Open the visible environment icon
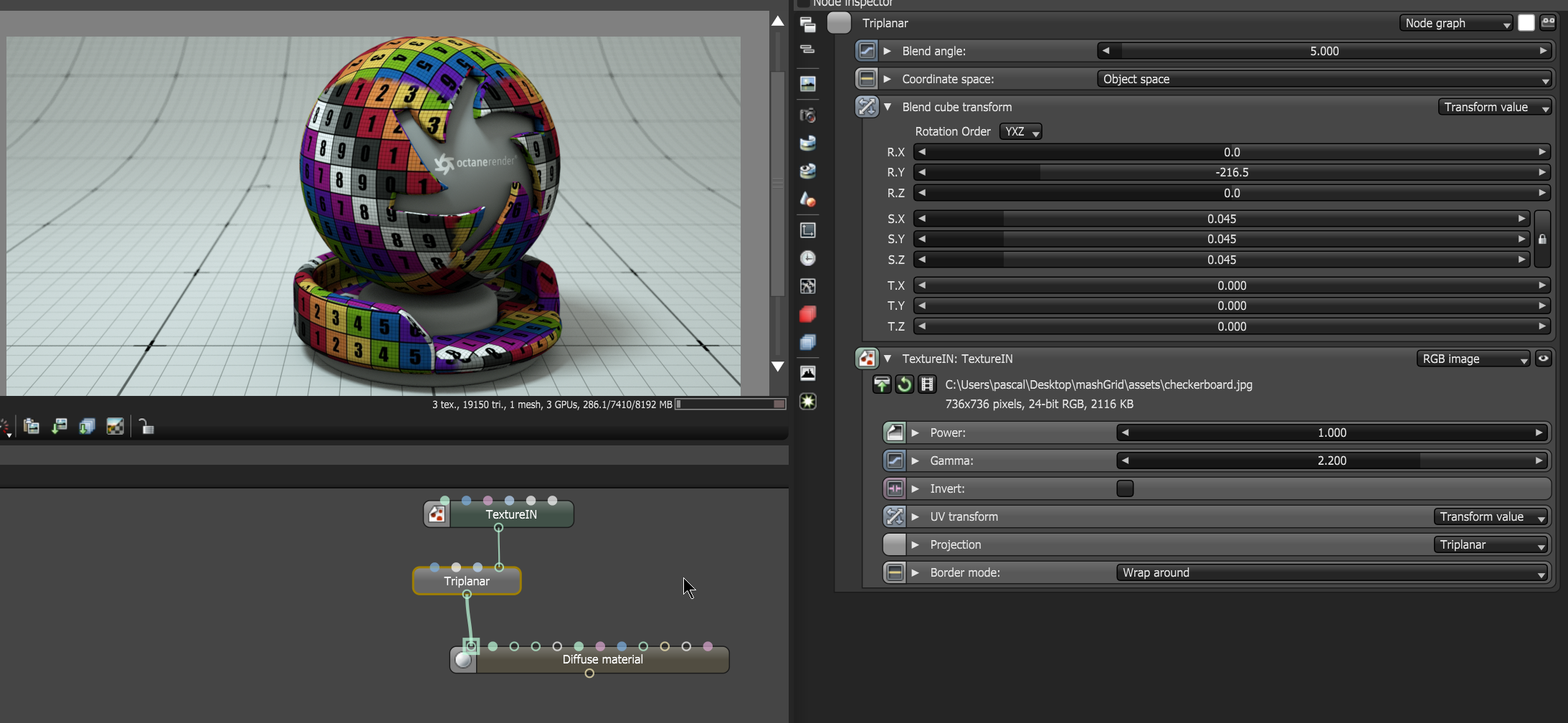This screenshot has width=1568, height=723. point(808,171)
